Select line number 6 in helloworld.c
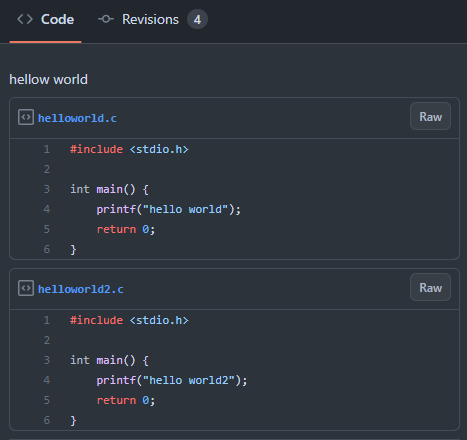The image size is (467, 440). point(47,249)
